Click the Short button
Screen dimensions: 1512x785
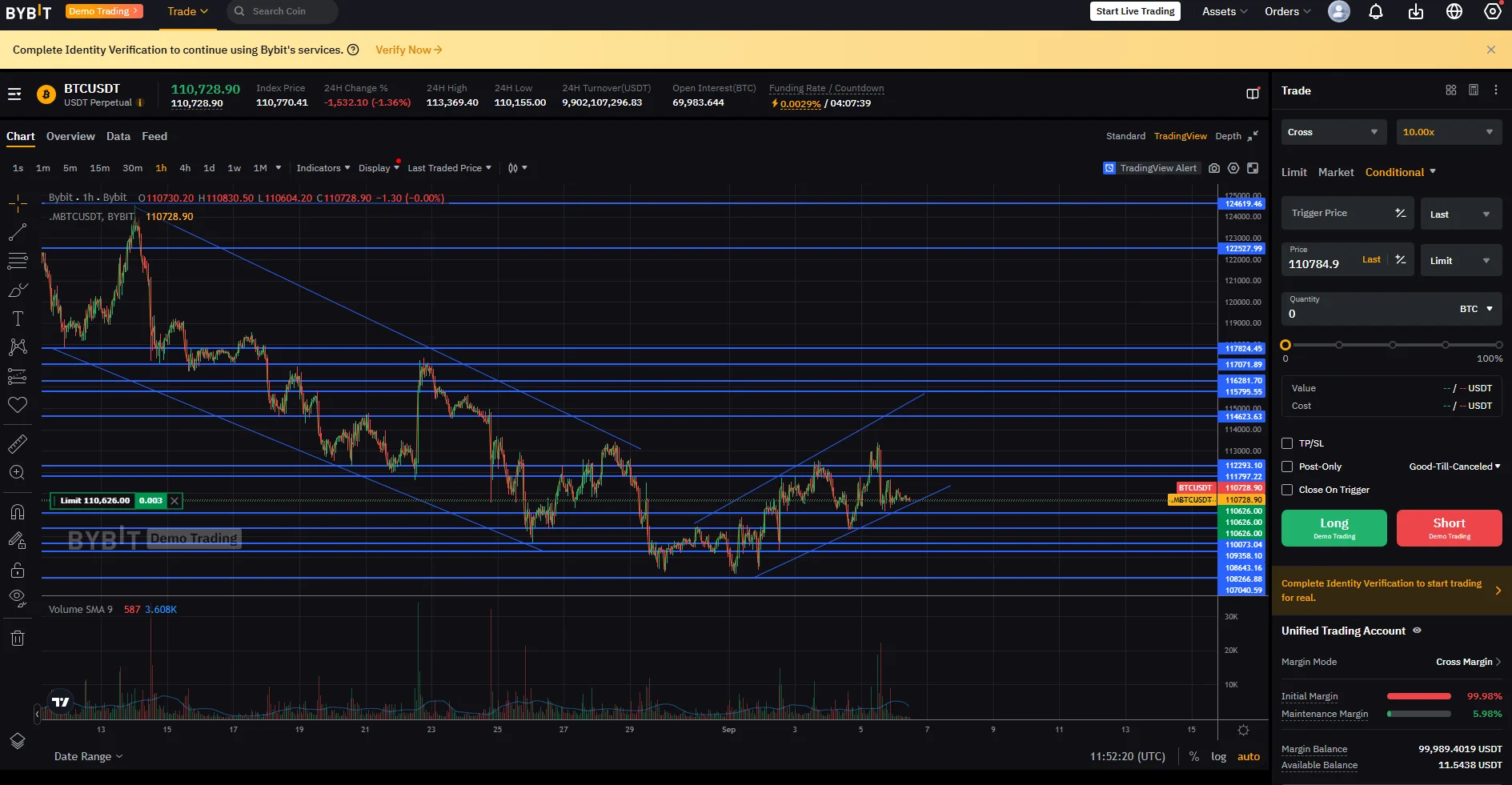[1450, 528]
